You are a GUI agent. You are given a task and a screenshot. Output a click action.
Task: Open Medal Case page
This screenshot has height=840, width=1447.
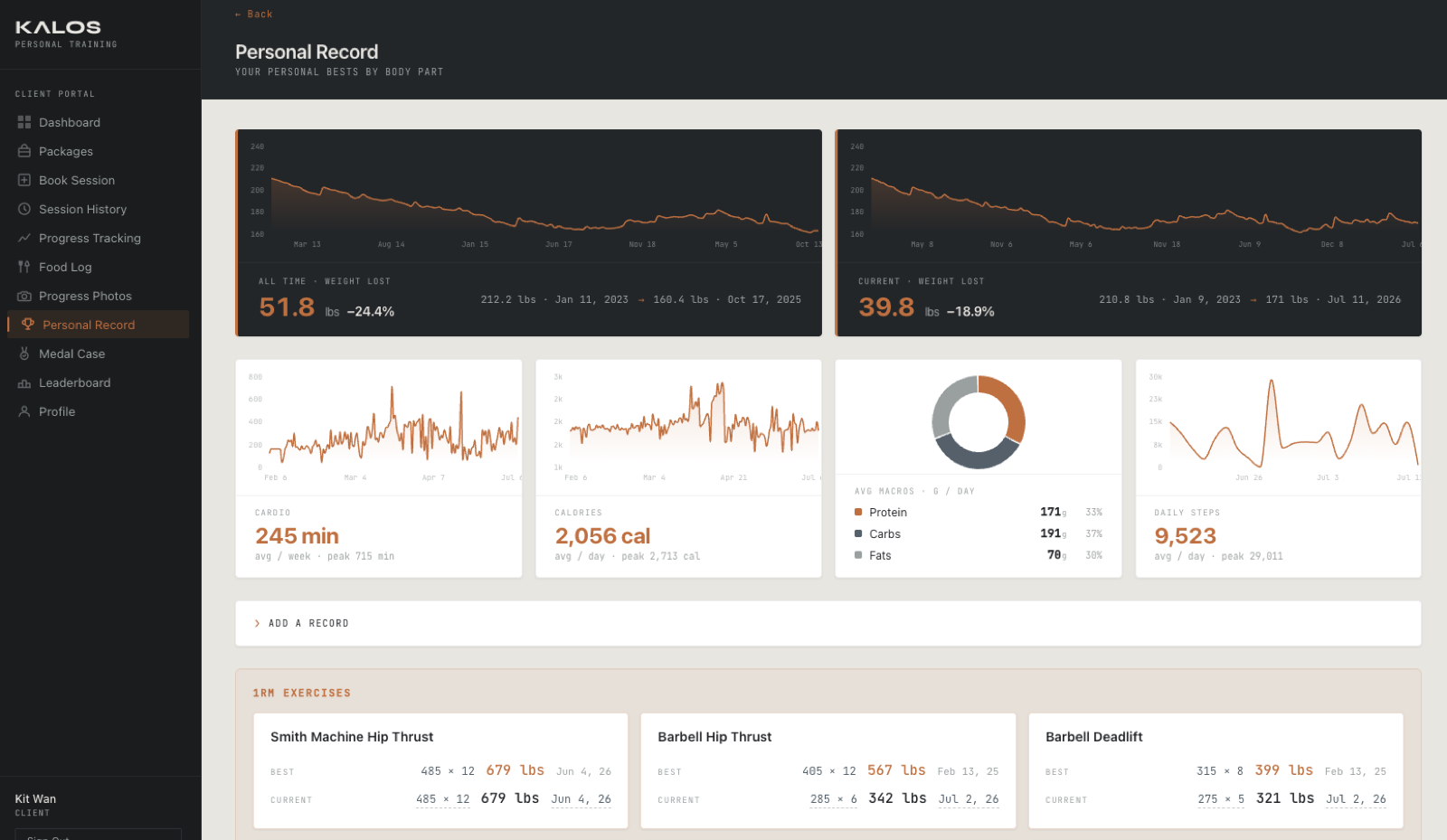point(98,354)
